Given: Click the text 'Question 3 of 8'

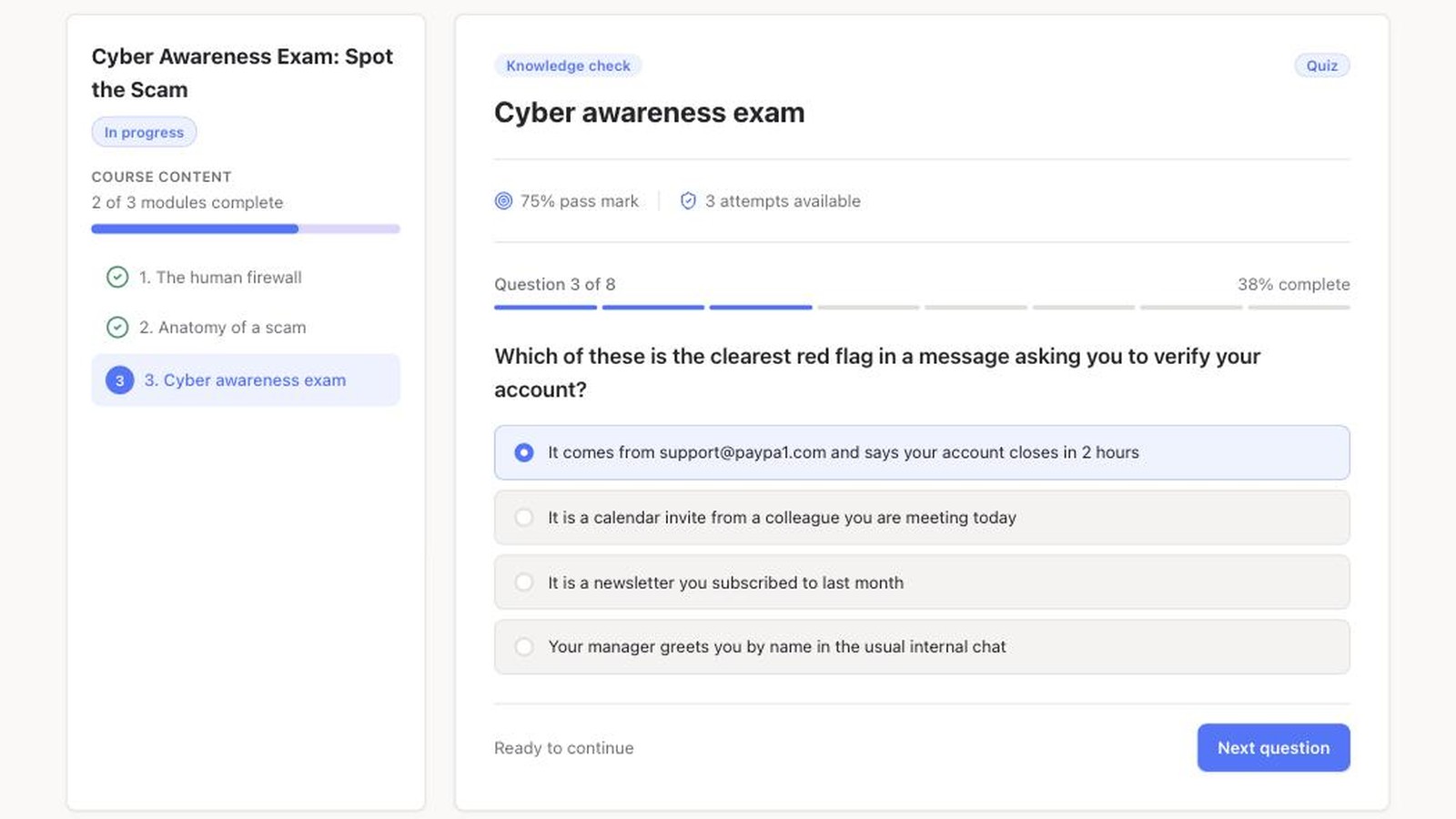Looking at the screenshot, I should point(555,284).
